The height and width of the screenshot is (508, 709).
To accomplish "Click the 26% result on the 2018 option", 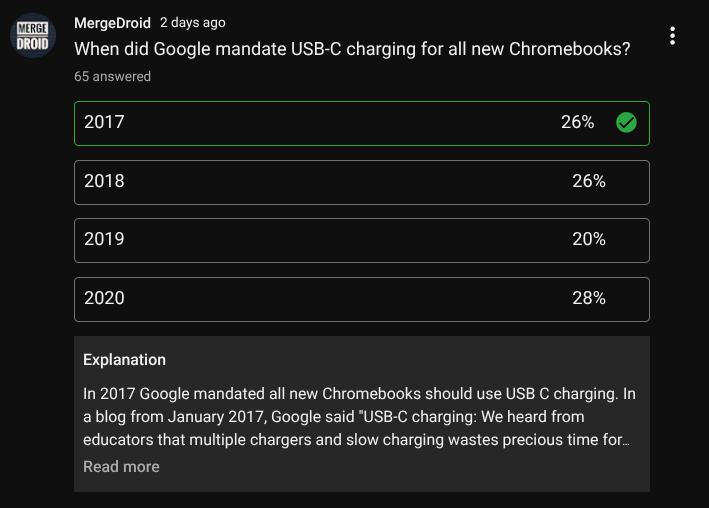I will coord(588,181).
